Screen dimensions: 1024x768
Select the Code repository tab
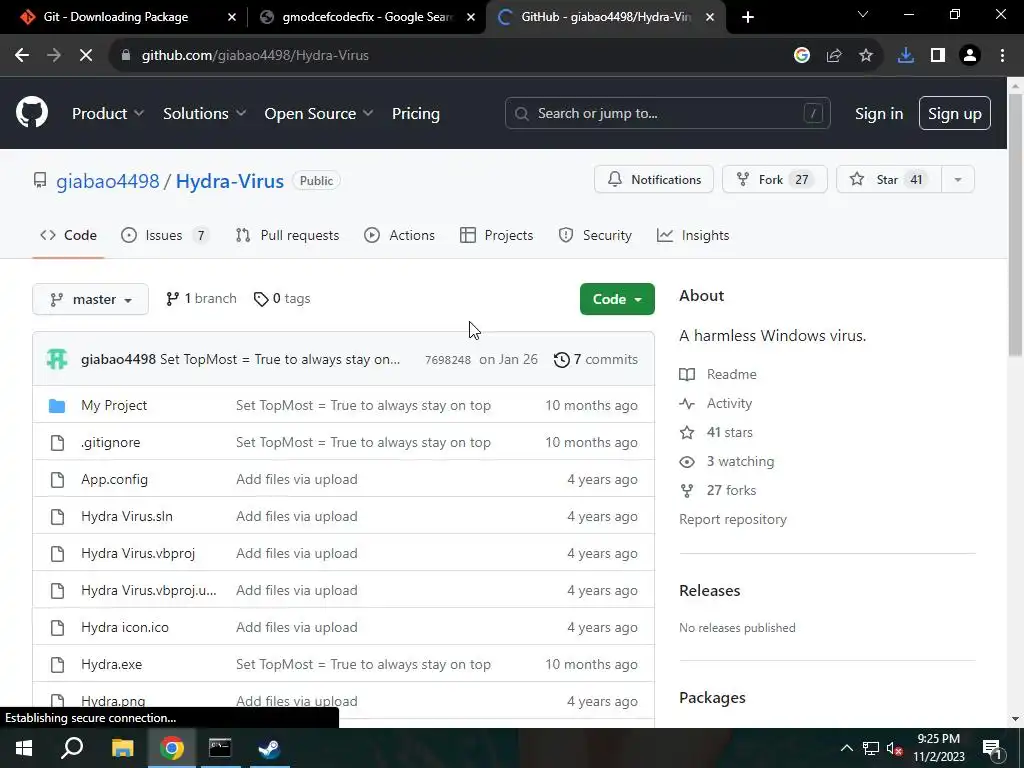tap(69, 235)
